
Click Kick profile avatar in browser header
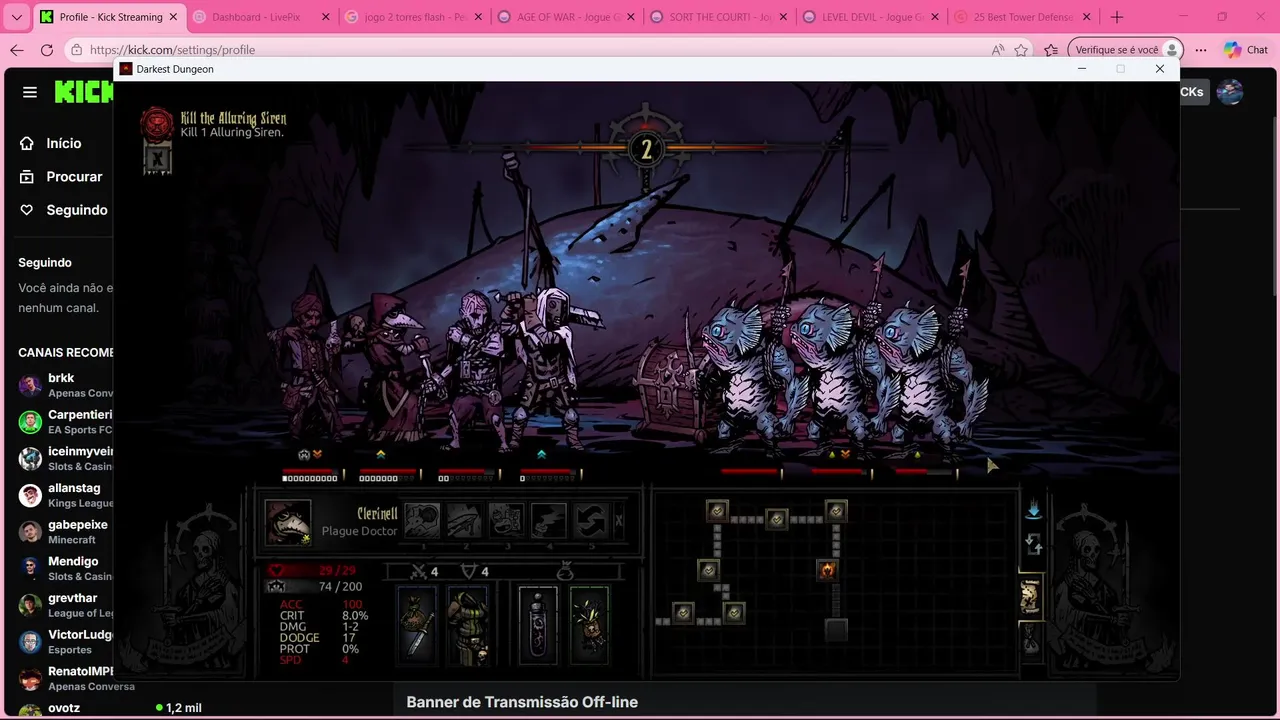[1230, 92]
